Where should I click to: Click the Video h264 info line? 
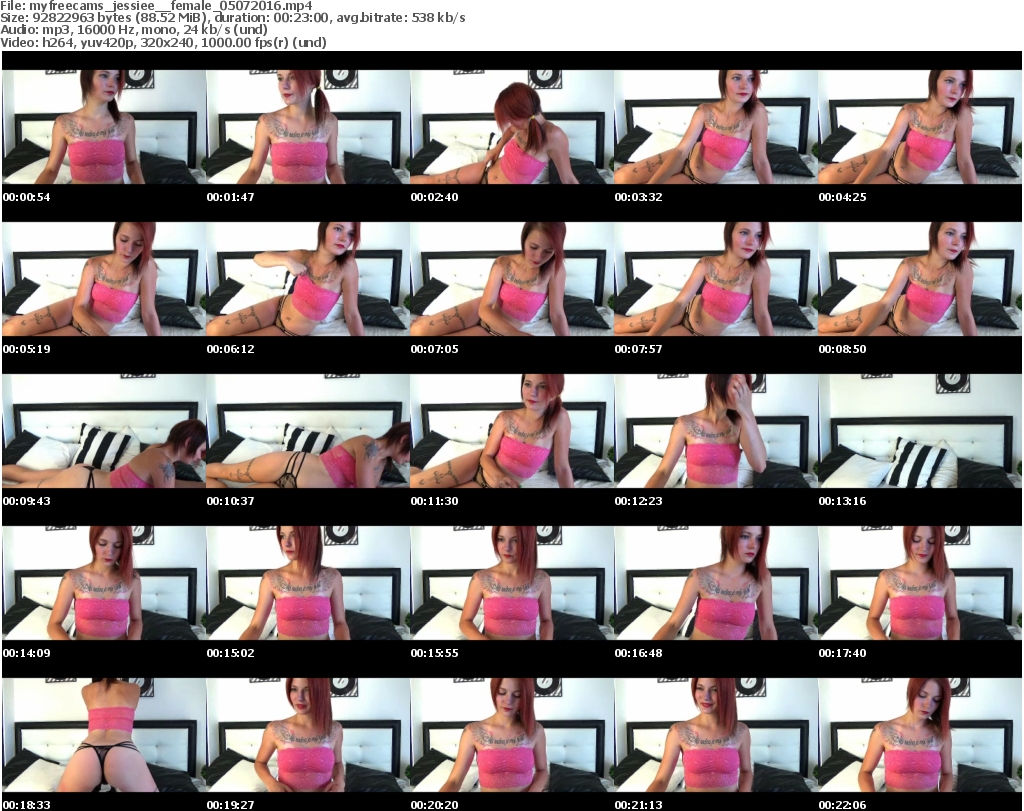coord(163,42)
